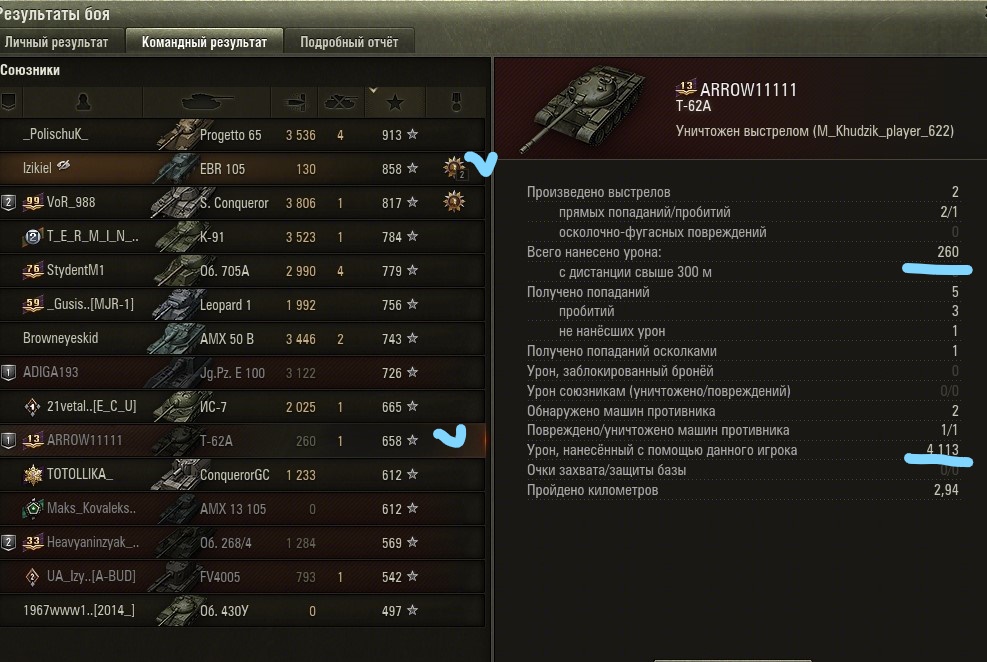Toggle the eye icon beside Izikiel

pos(64,166)
